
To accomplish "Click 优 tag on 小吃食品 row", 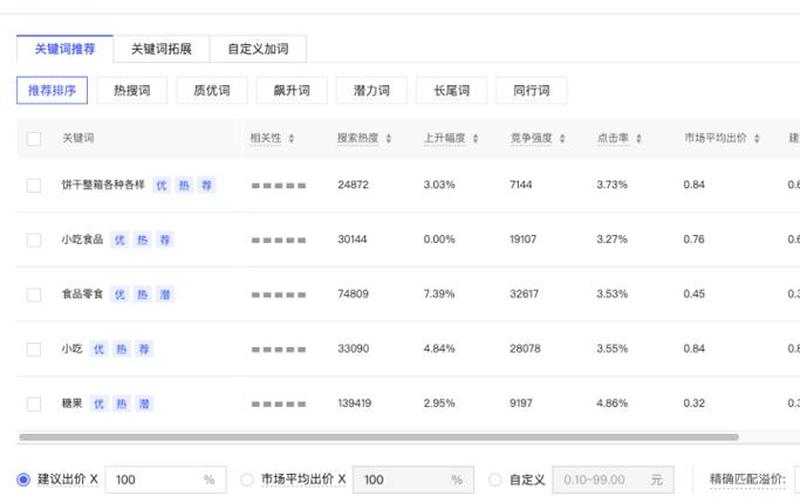I will pos(119,240).
